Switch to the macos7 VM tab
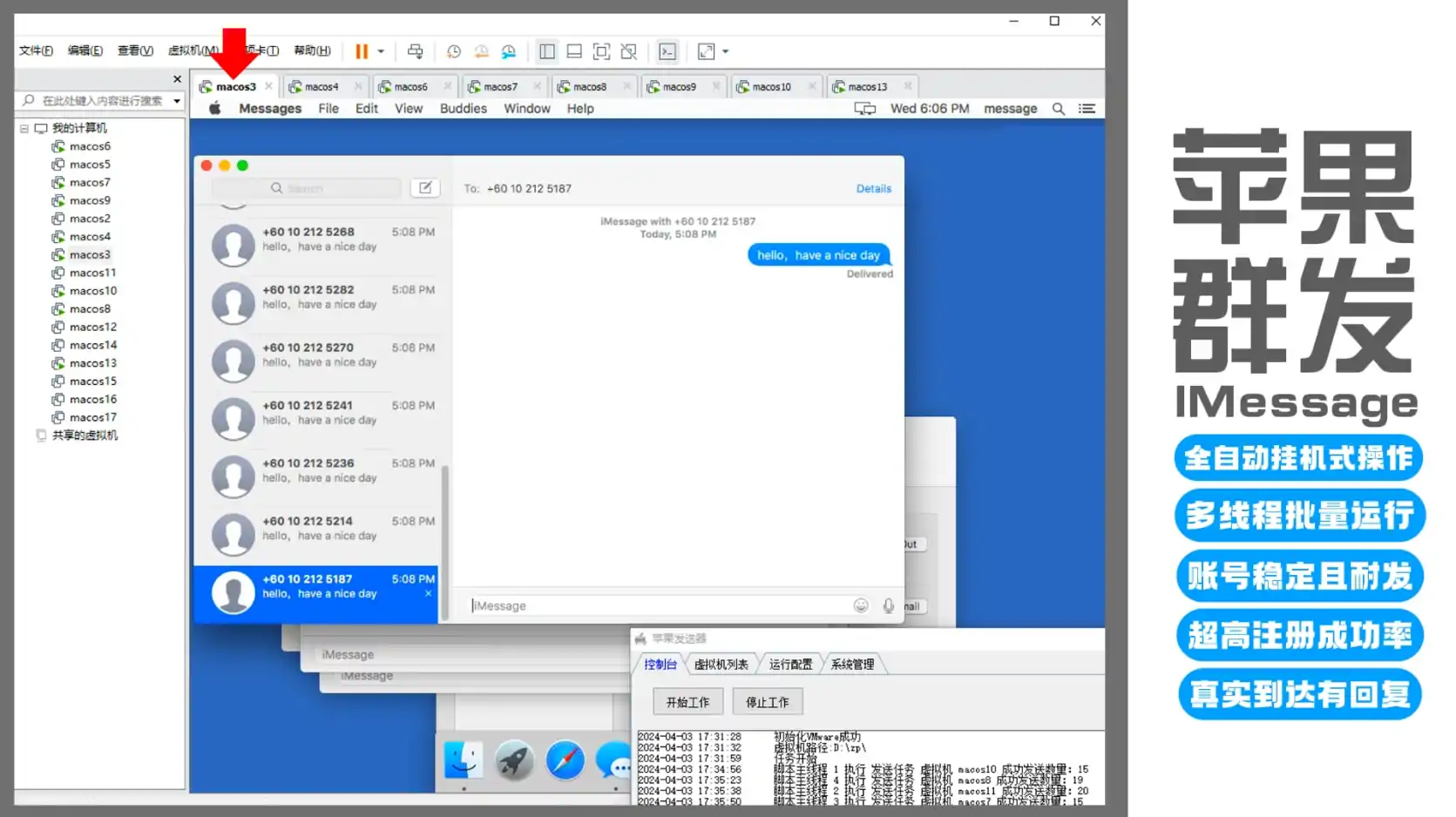The width and height of the screenshot is (1456, 817). [500, 86]
